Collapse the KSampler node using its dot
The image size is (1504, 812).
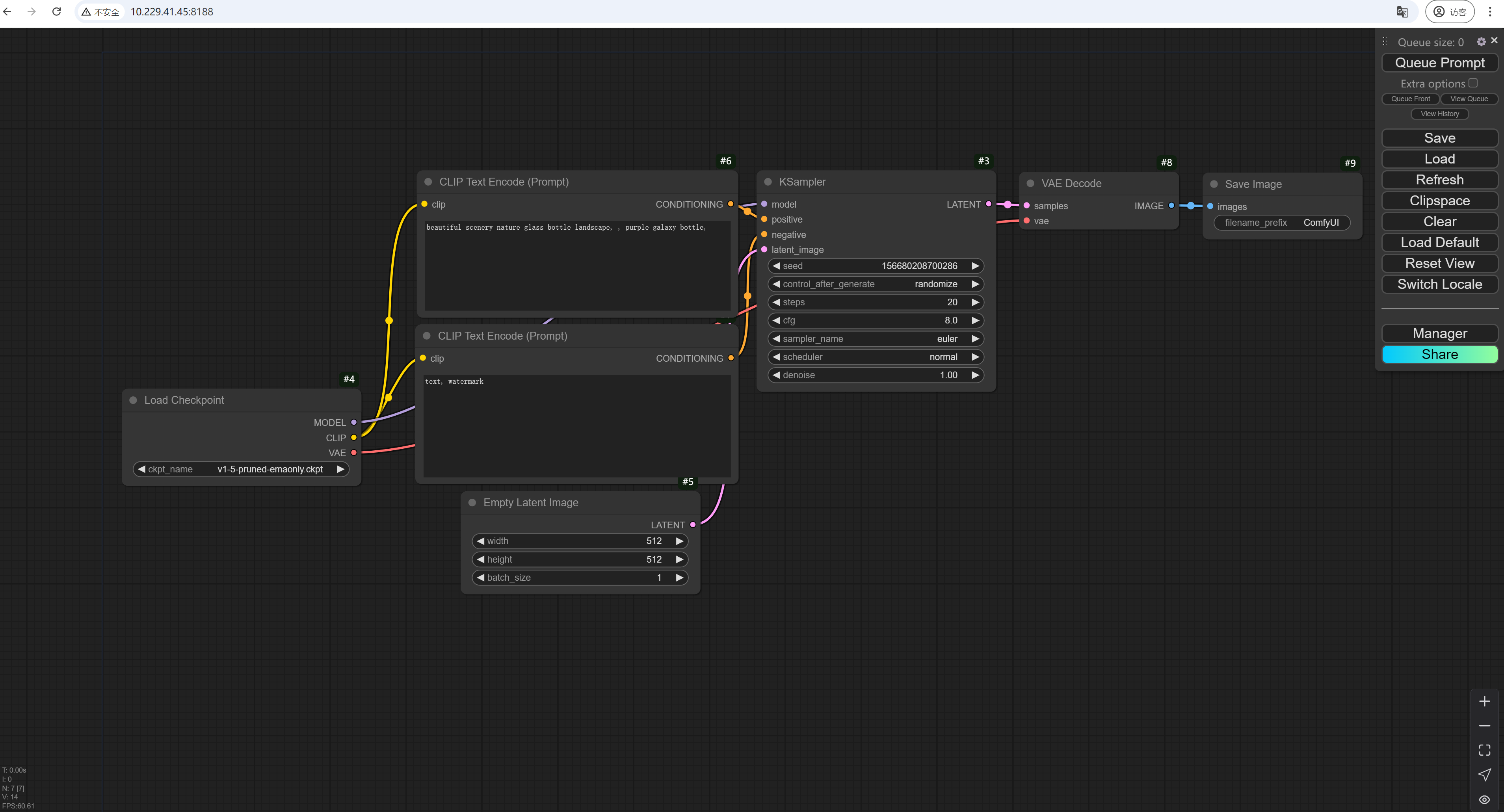tap(768, 182)
